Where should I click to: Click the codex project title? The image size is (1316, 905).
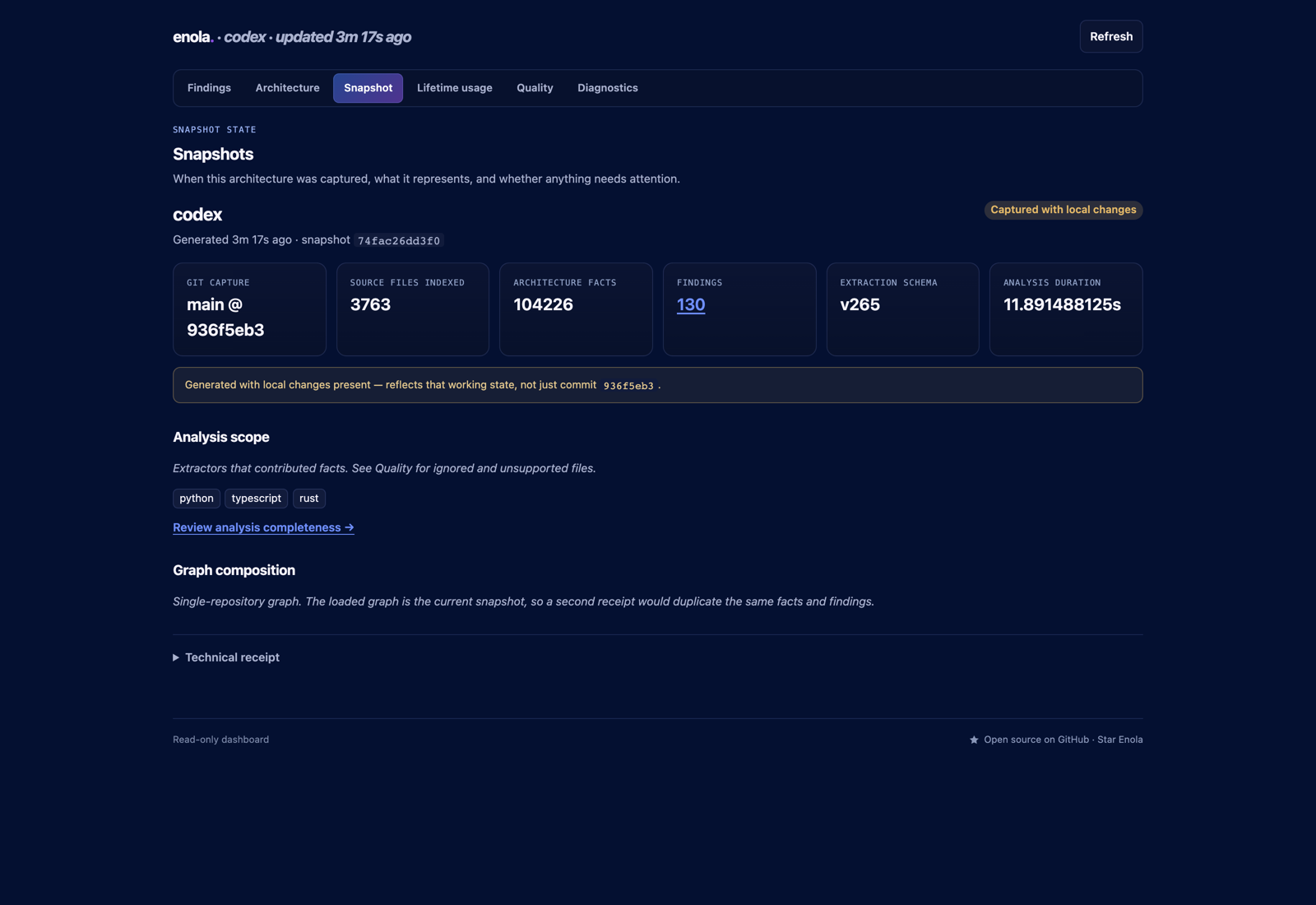pos(197,215)
